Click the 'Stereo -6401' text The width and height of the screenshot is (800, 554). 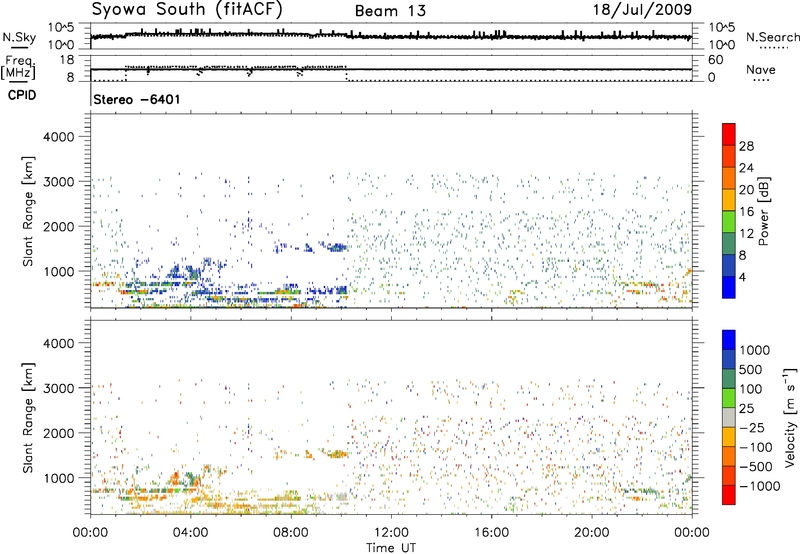click(x=137, y=99)
